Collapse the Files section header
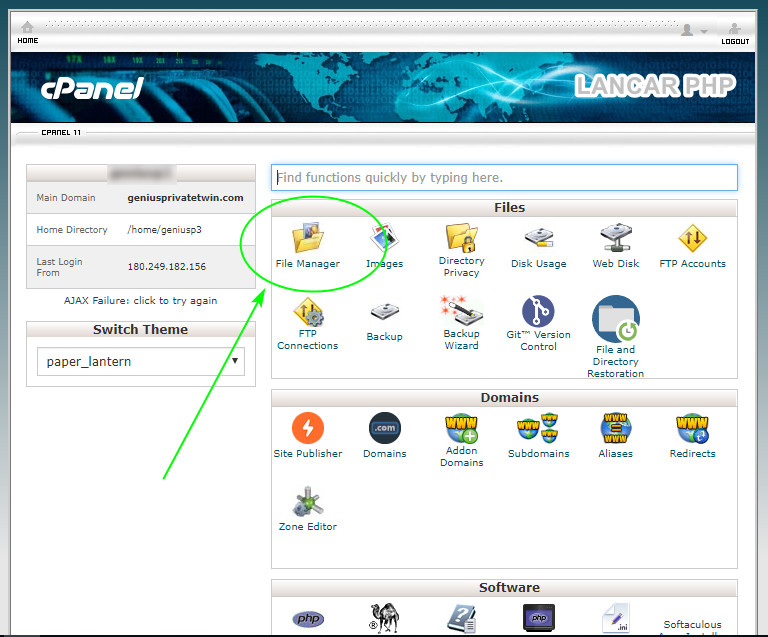Image resolution: width=768 pixels, height=637 pixels. [504, 208]
